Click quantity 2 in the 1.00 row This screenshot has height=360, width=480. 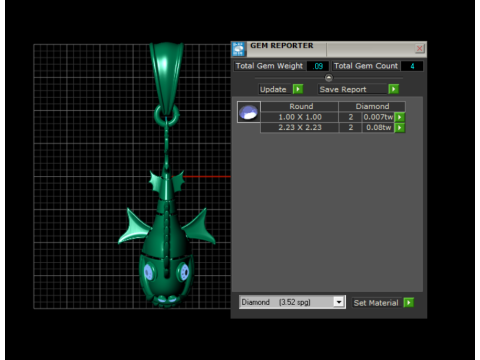tap(351, 117)
